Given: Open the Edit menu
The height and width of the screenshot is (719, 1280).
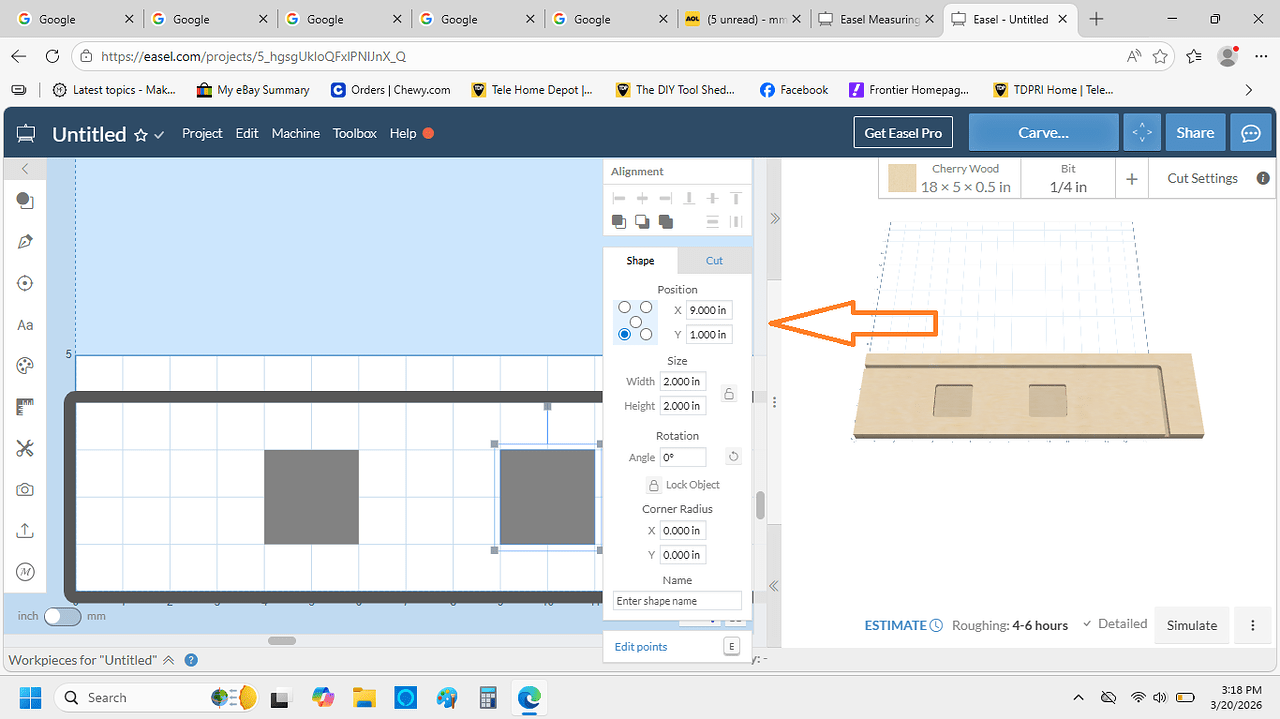Looking at the screenshot, I should 247,133.
